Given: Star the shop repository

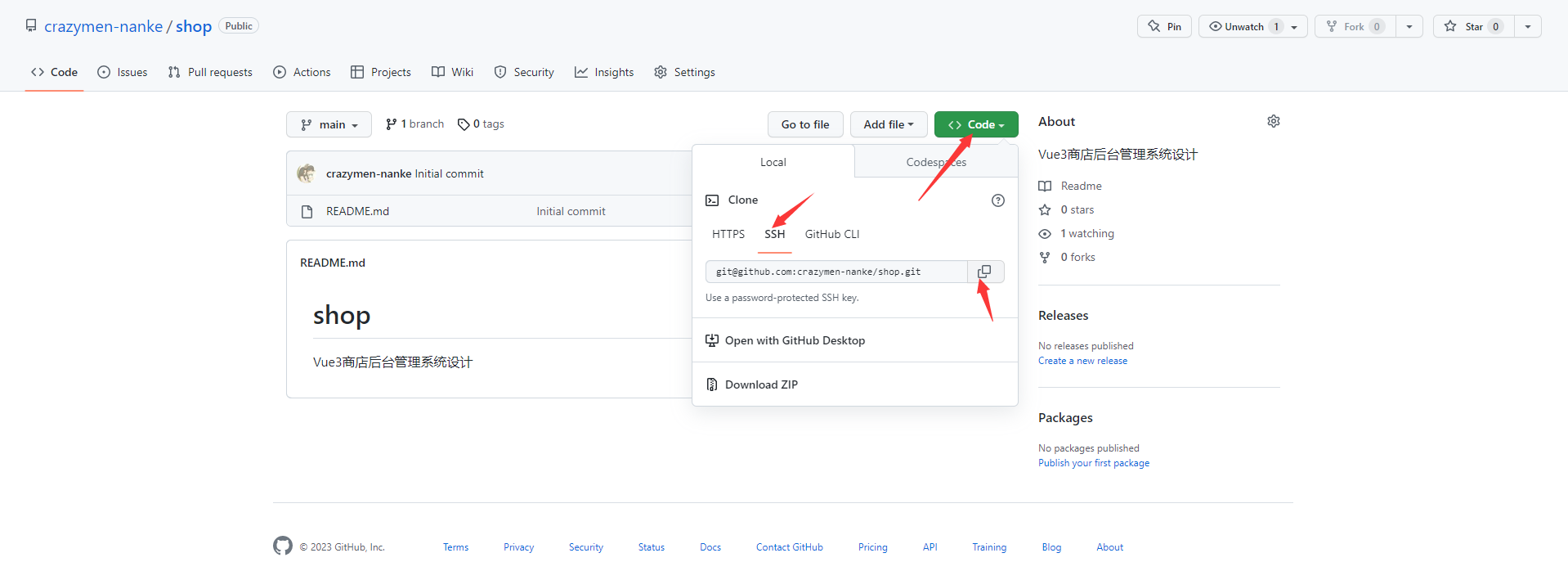Looking at the screenshot, I should [1474, 26].
